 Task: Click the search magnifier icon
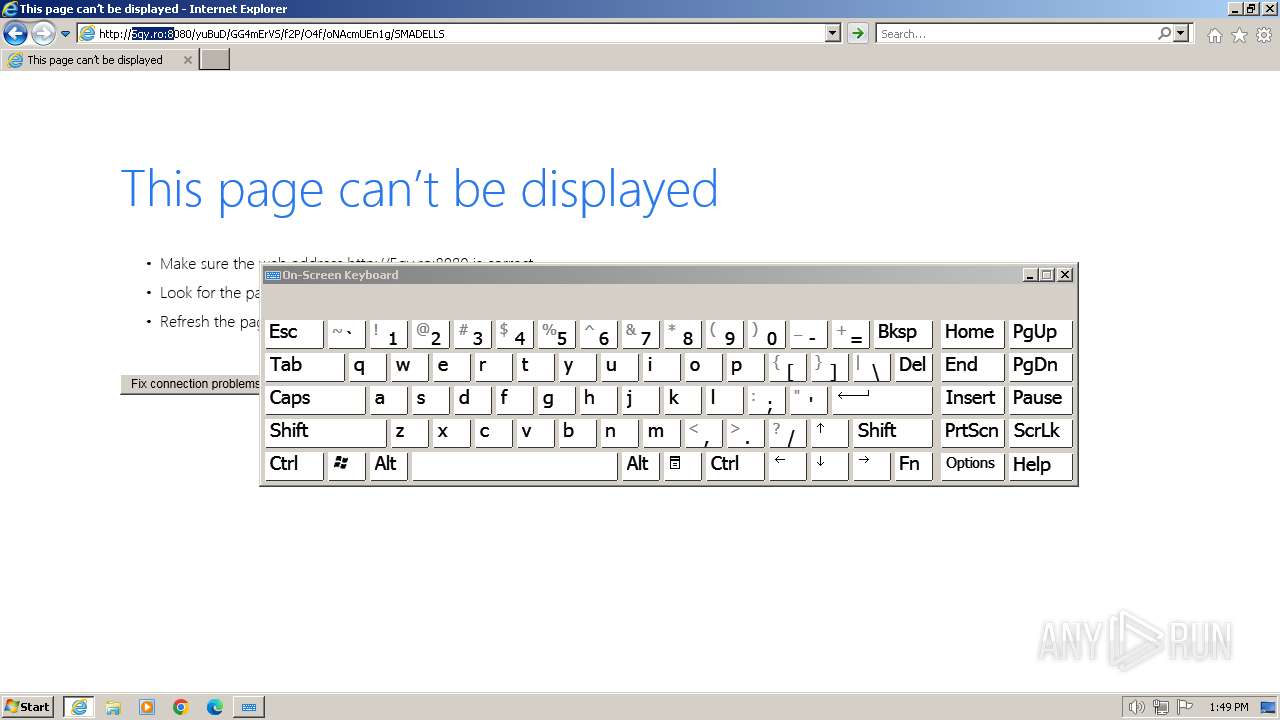[1164, 34]
